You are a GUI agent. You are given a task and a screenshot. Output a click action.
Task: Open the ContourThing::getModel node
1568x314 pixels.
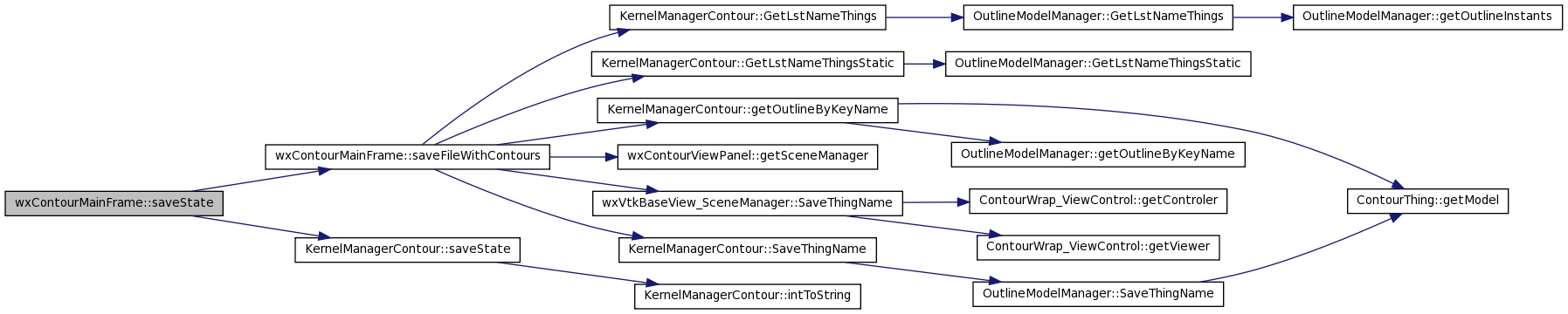[x=1427, y=201]
